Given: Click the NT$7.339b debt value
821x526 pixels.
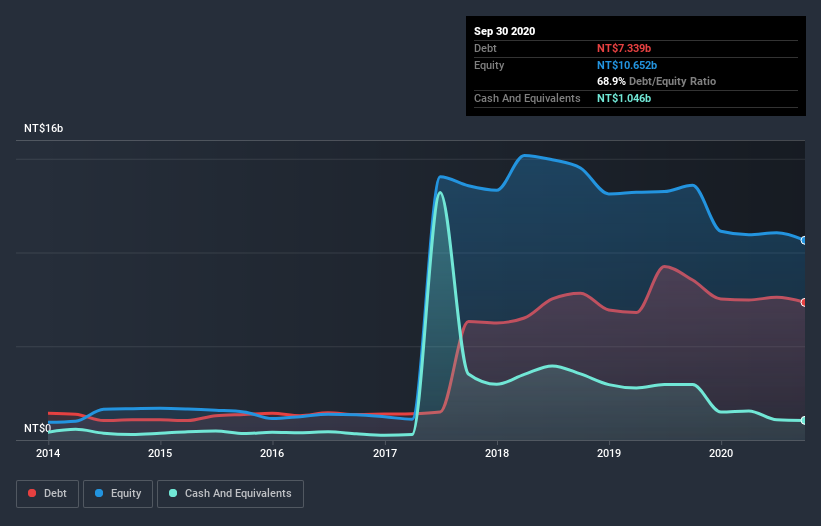Looking at the screenshot, I should (x=624, y=48).
